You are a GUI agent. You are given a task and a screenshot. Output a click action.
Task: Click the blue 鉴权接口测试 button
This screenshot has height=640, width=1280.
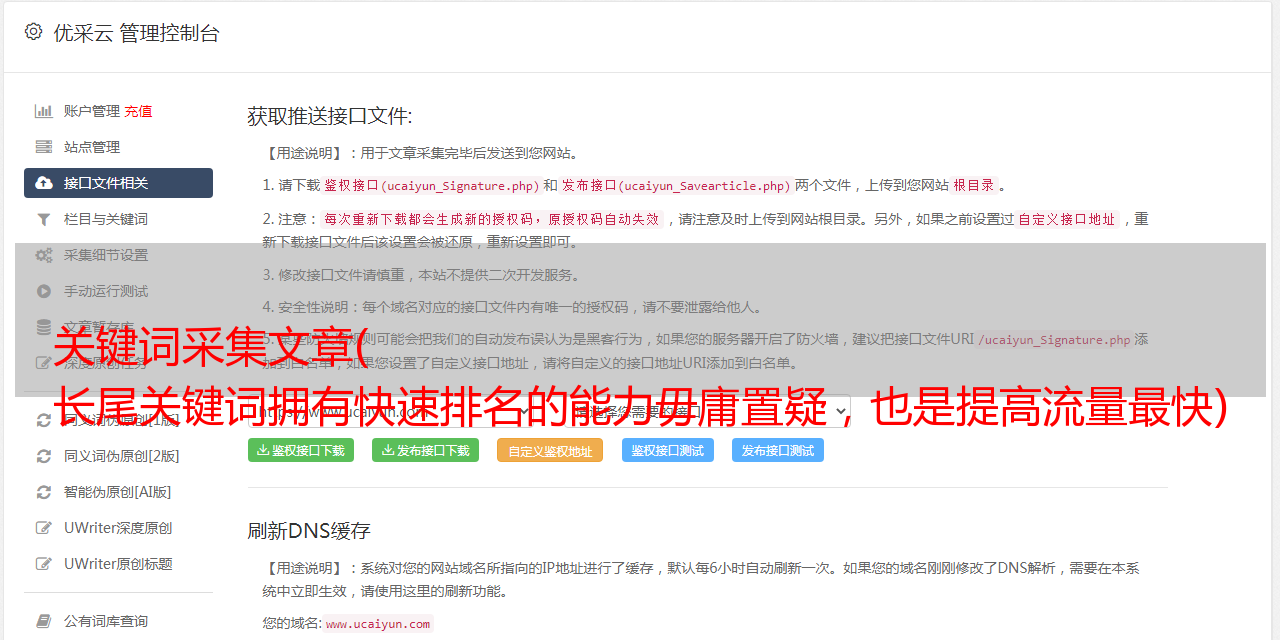tap(668, 451)
